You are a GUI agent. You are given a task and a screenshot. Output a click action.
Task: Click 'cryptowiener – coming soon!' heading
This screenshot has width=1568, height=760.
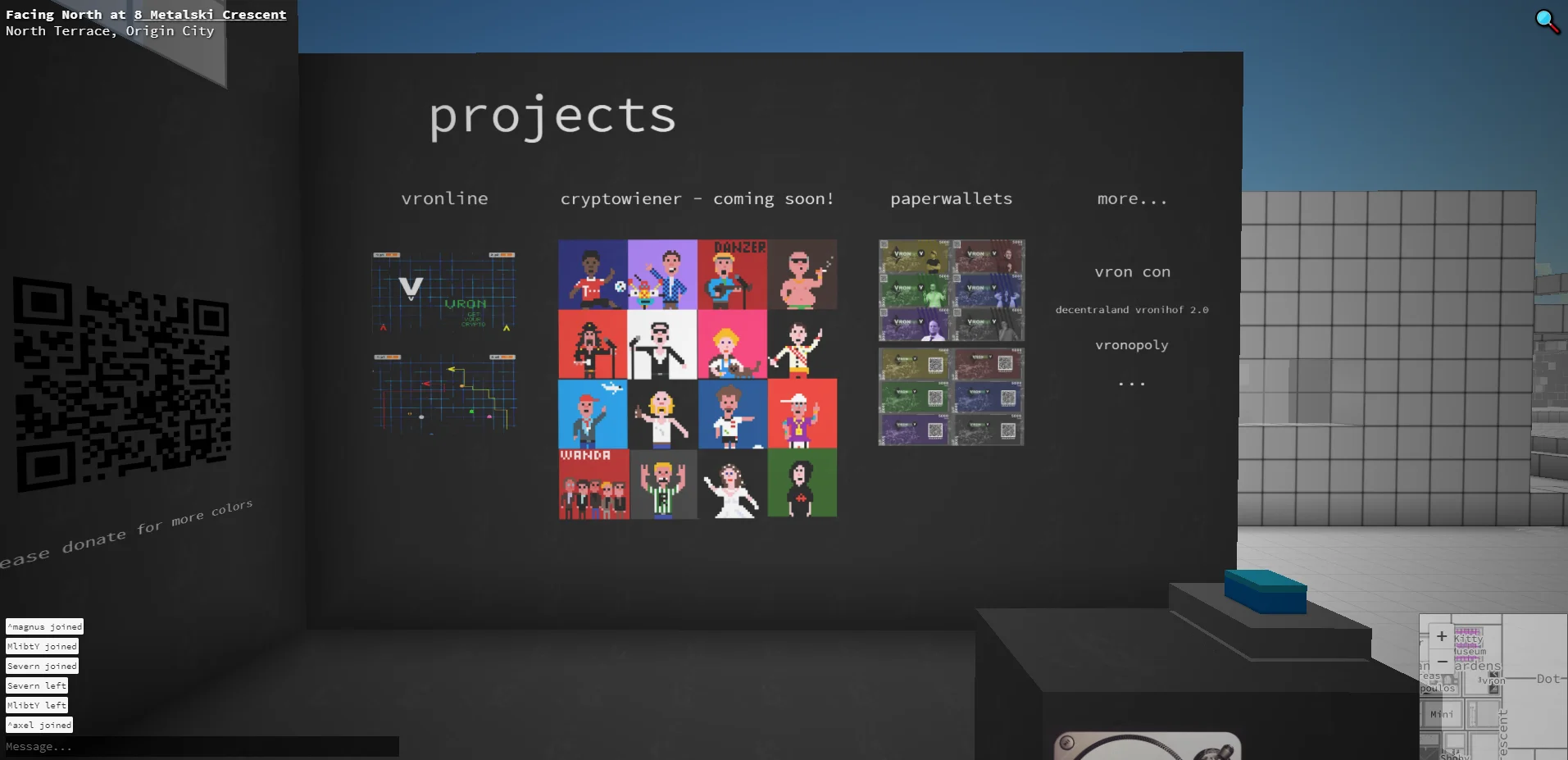tap(697, 199)
